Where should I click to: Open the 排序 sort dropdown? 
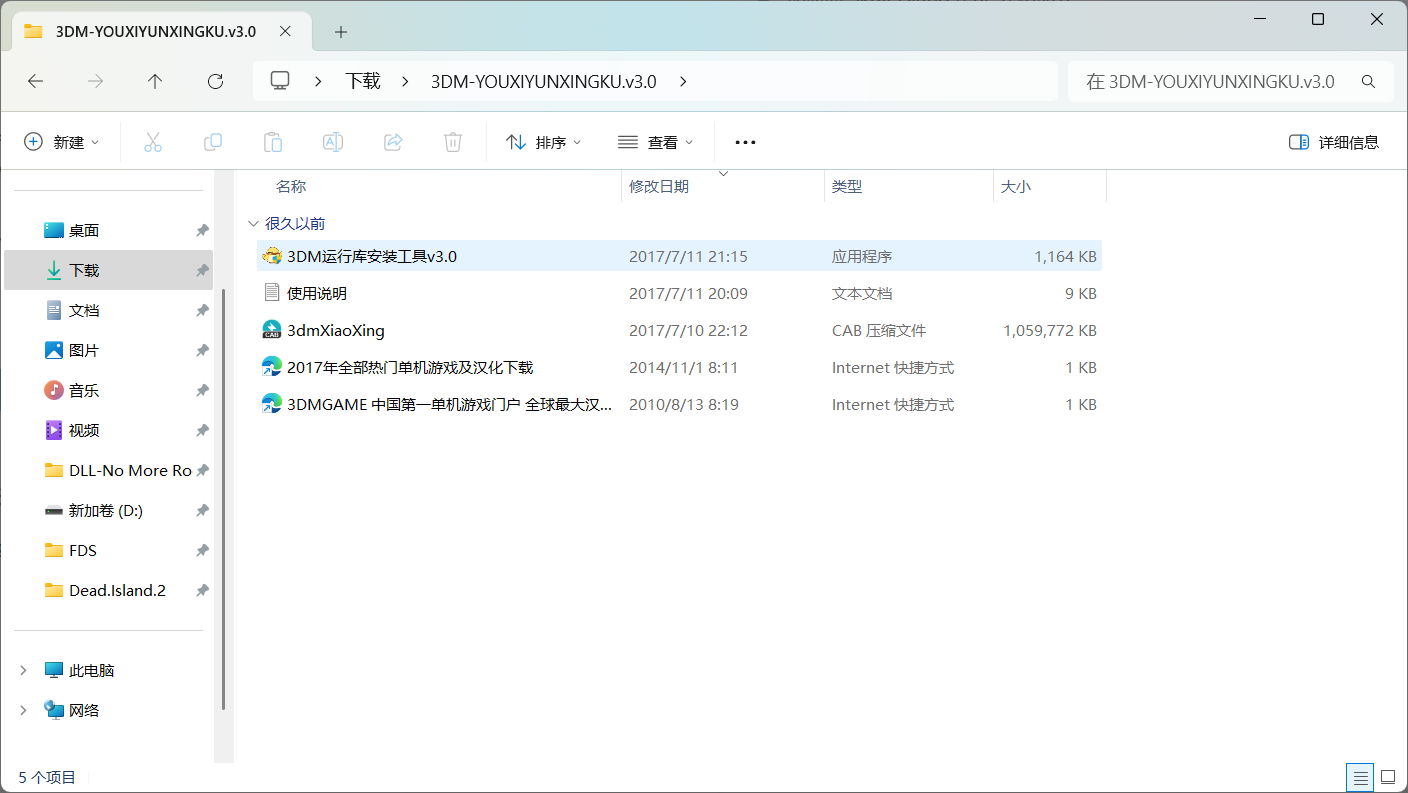click(x=544, y=142)
